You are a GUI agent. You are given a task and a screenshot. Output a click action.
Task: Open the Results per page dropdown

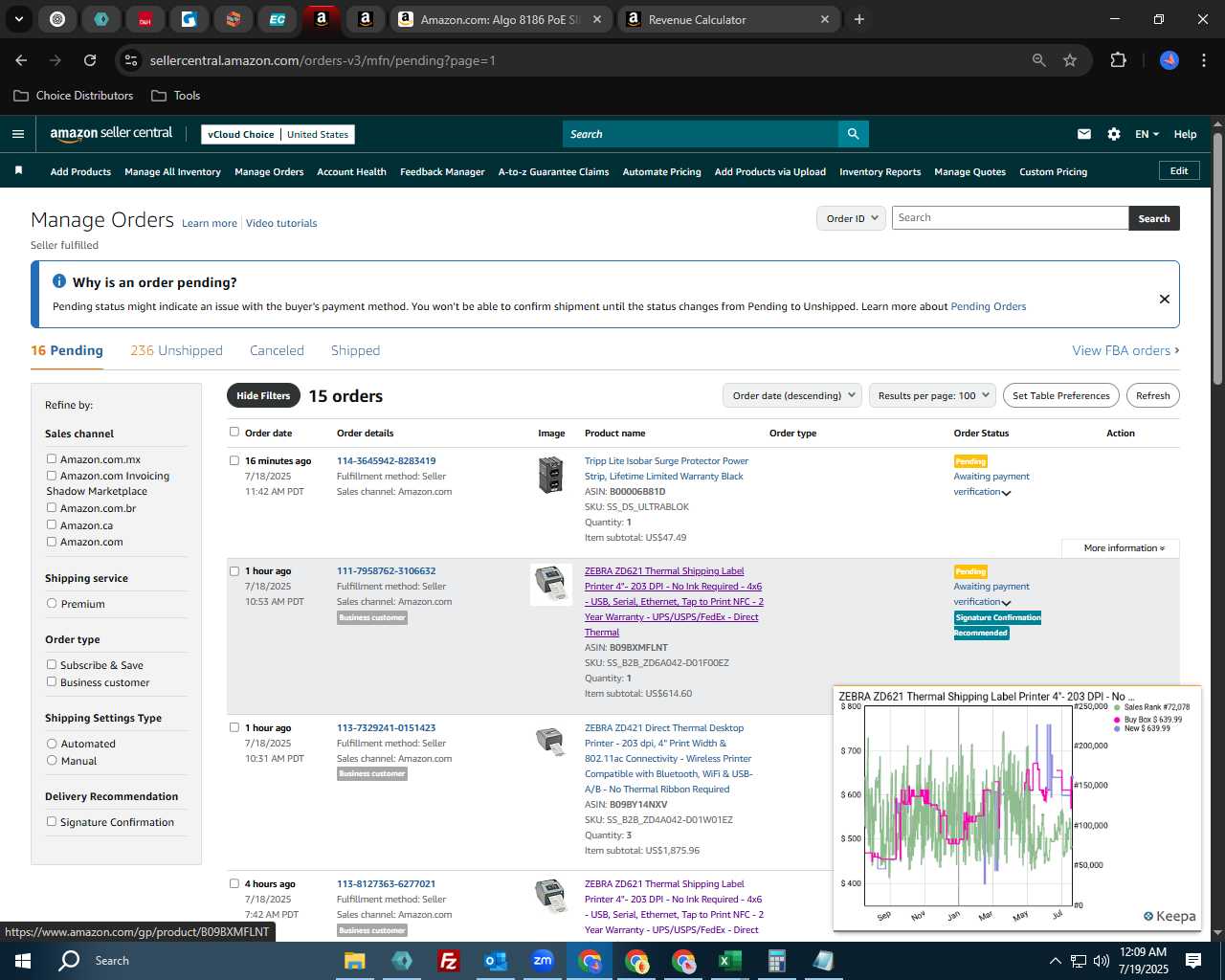tap(933, 395)
